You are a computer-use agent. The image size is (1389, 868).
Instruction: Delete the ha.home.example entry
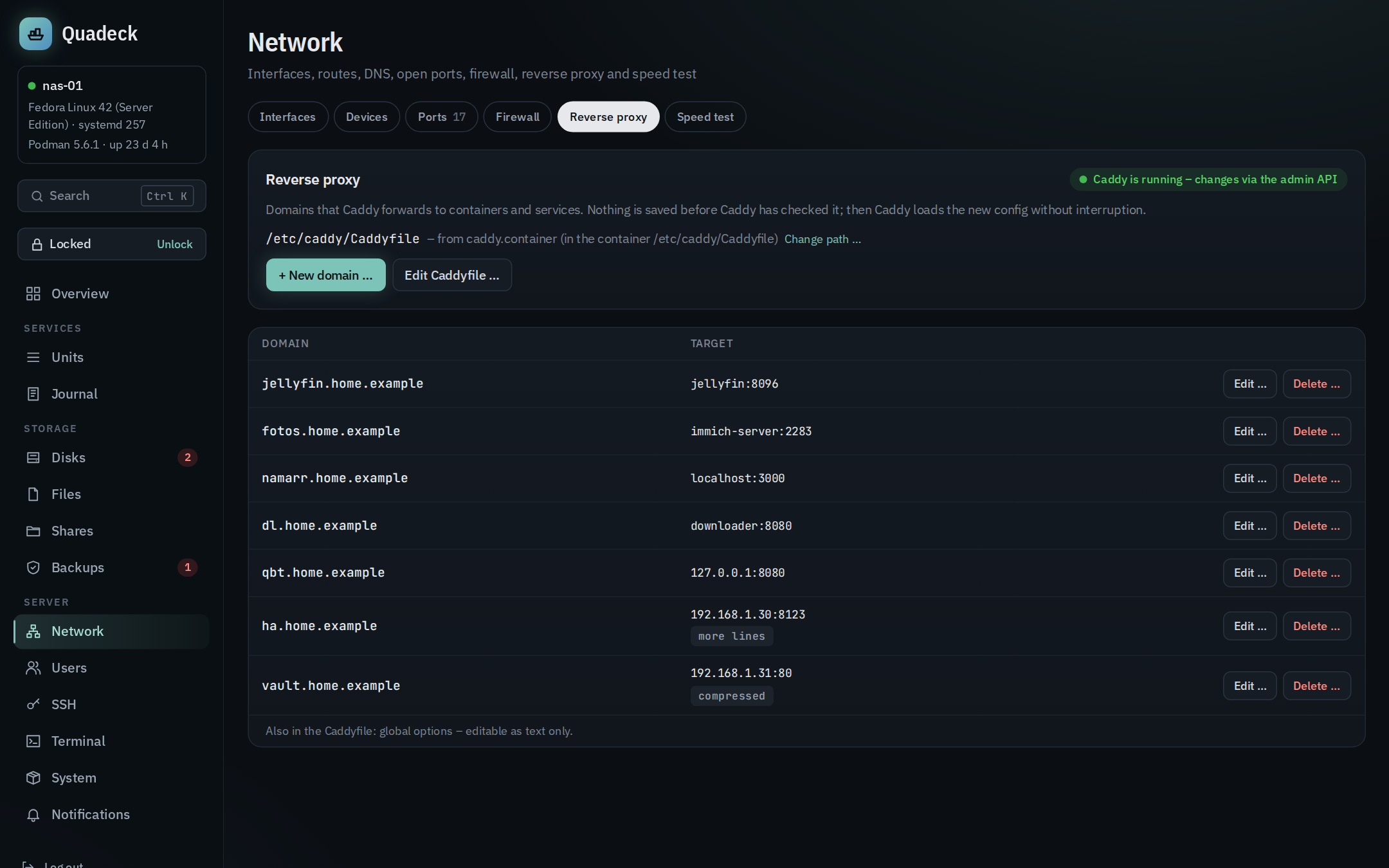[x=1316, y=626]
